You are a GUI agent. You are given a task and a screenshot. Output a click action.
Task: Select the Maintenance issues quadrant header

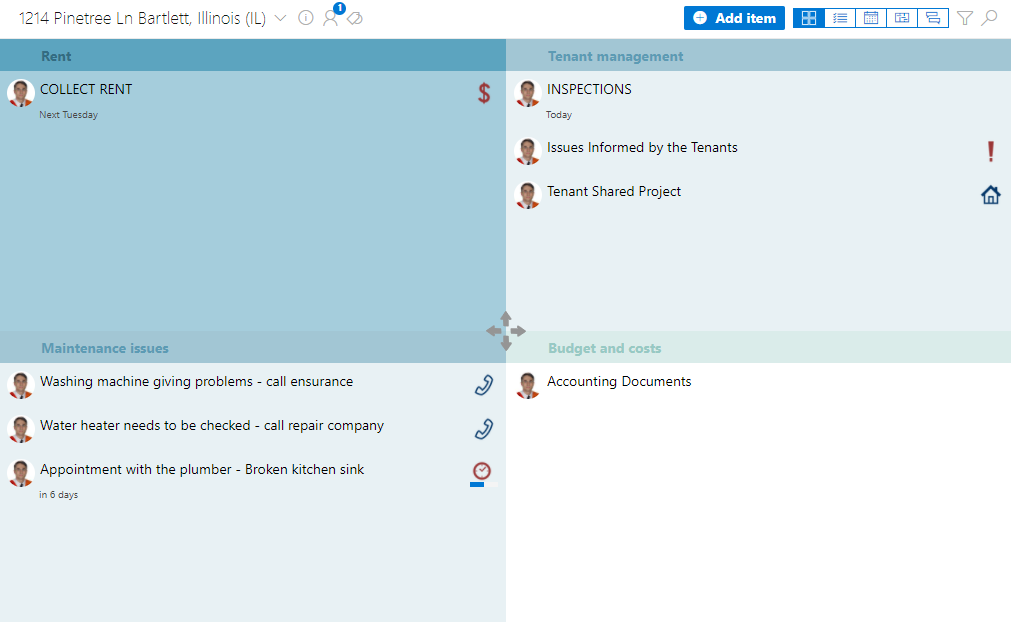pos(105,348)
